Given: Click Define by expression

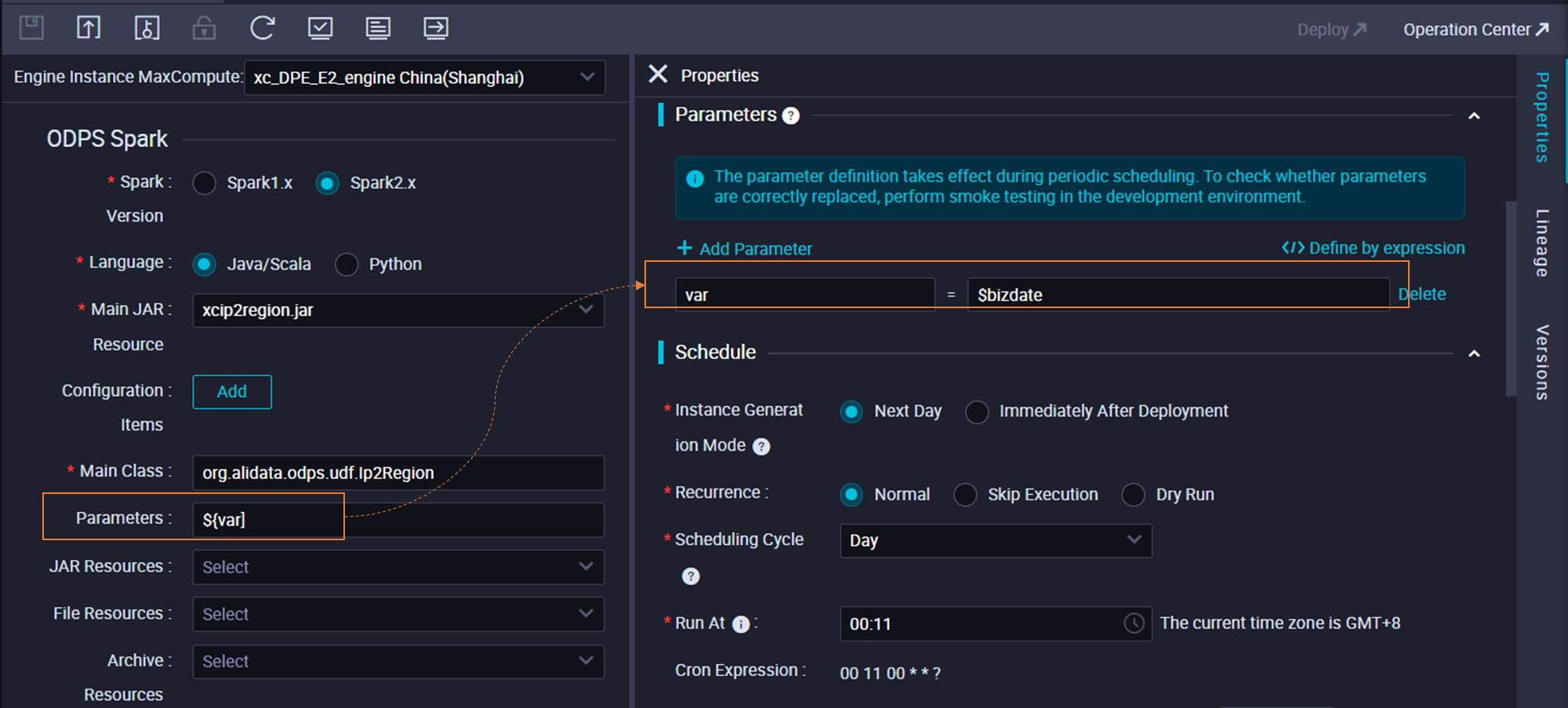Looking at the screenshot, I should click(x=1373, y=248).
